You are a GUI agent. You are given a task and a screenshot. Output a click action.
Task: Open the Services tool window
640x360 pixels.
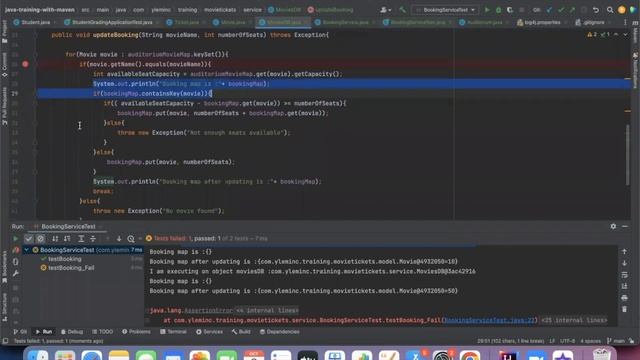point(209,332)
